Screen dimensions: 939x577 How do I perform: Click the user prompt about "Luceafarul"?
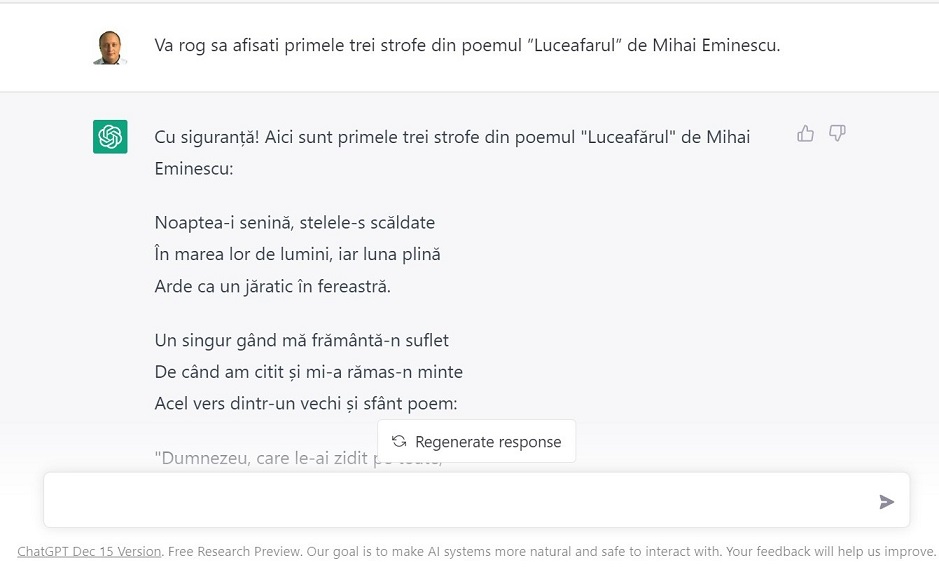[x=467, y=45]
